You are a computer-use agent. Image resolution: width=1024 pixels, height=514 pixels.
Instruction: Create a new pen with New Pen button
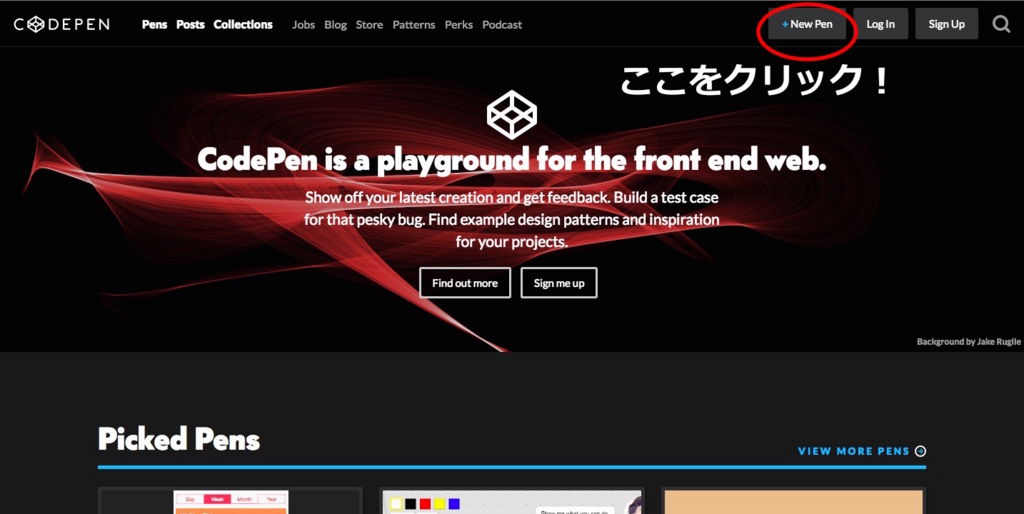(807, 24)
